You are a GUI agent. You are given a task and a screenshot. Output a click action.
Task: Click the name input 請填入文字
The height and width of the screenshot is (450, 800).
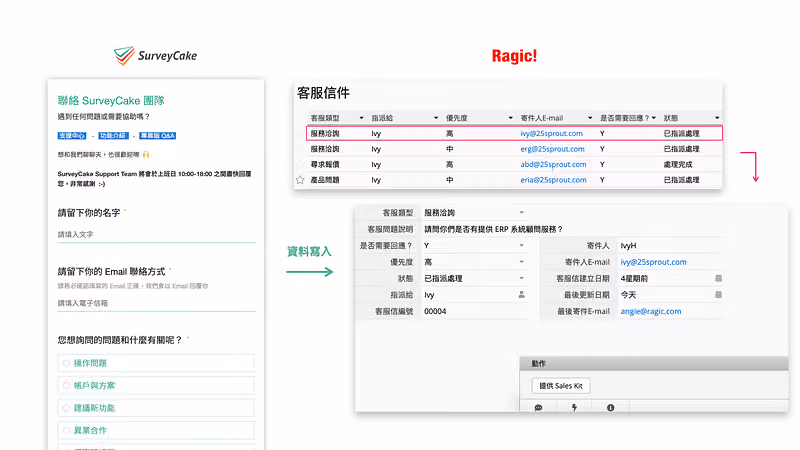click(156, 235)
